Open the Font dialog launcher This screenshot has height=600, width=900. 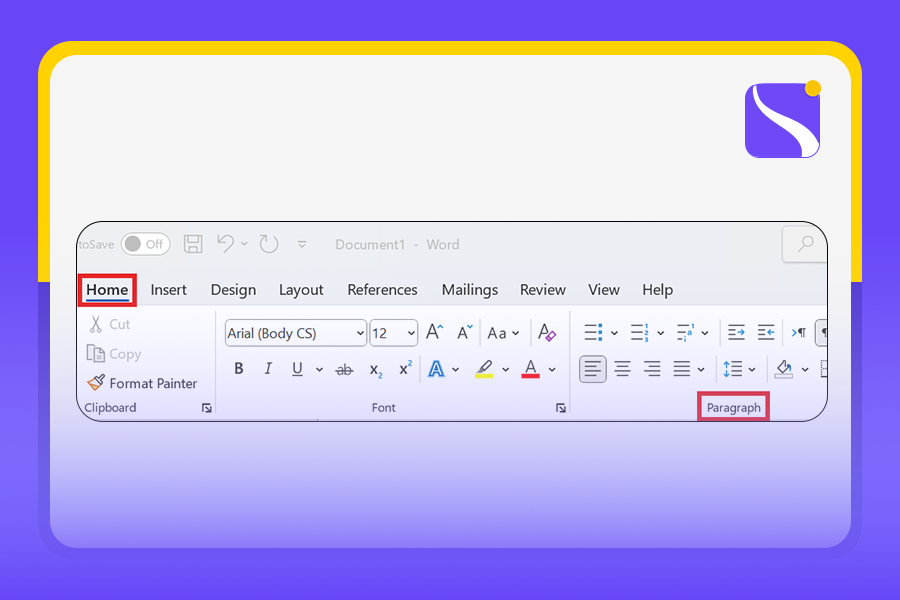561,408
